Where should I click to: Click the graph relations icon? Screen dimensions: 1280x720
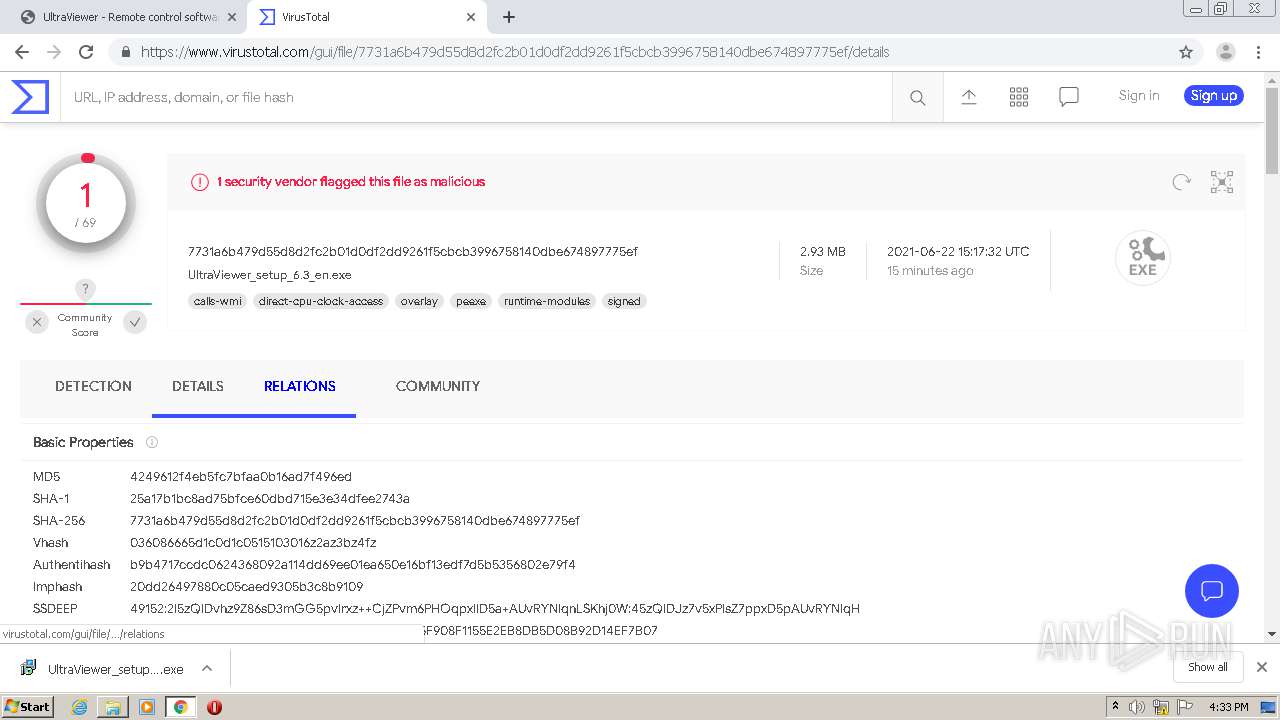[1222, 182]
